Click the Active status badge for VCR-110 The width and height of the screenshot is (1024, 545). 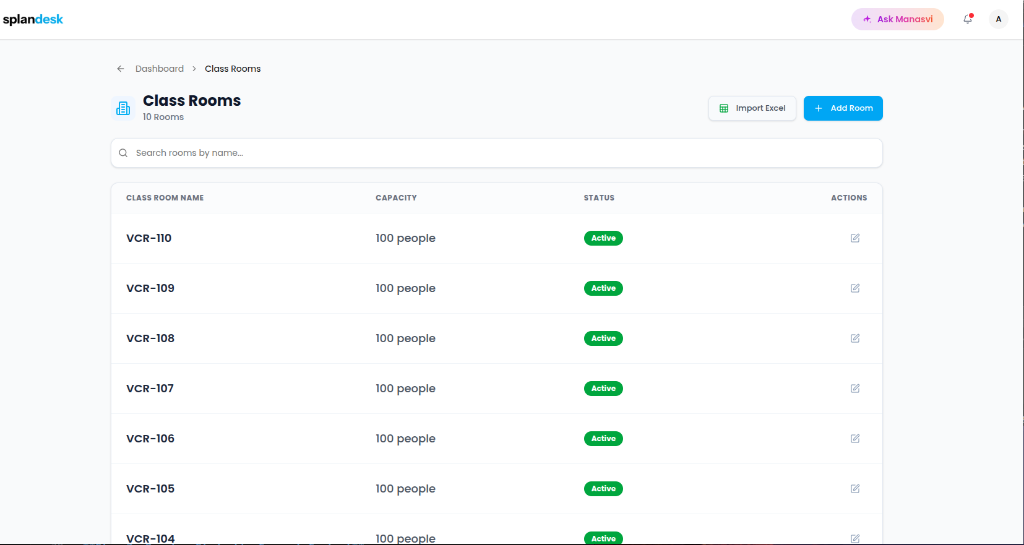click(x=603, y=238)
